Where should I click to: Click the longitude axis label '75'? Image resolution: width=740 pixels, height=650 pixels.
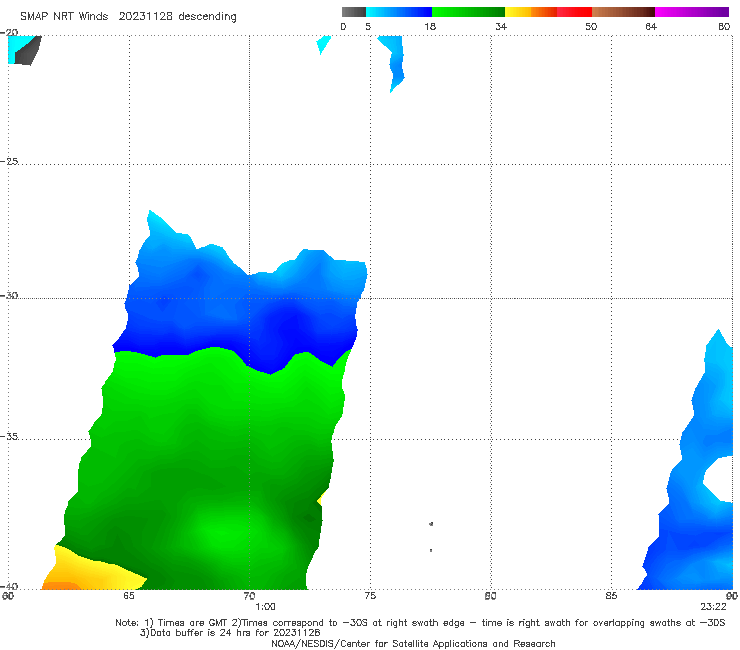coord(370,596)
